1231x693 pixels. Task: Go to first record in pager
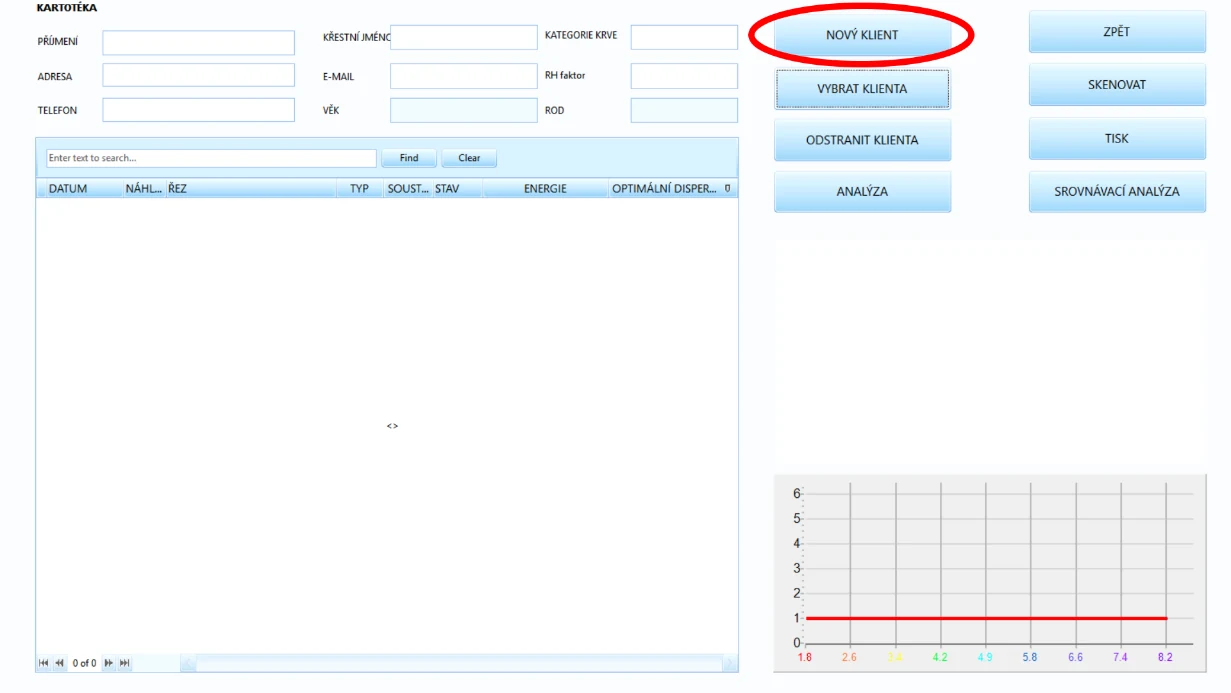click(43, 663)
